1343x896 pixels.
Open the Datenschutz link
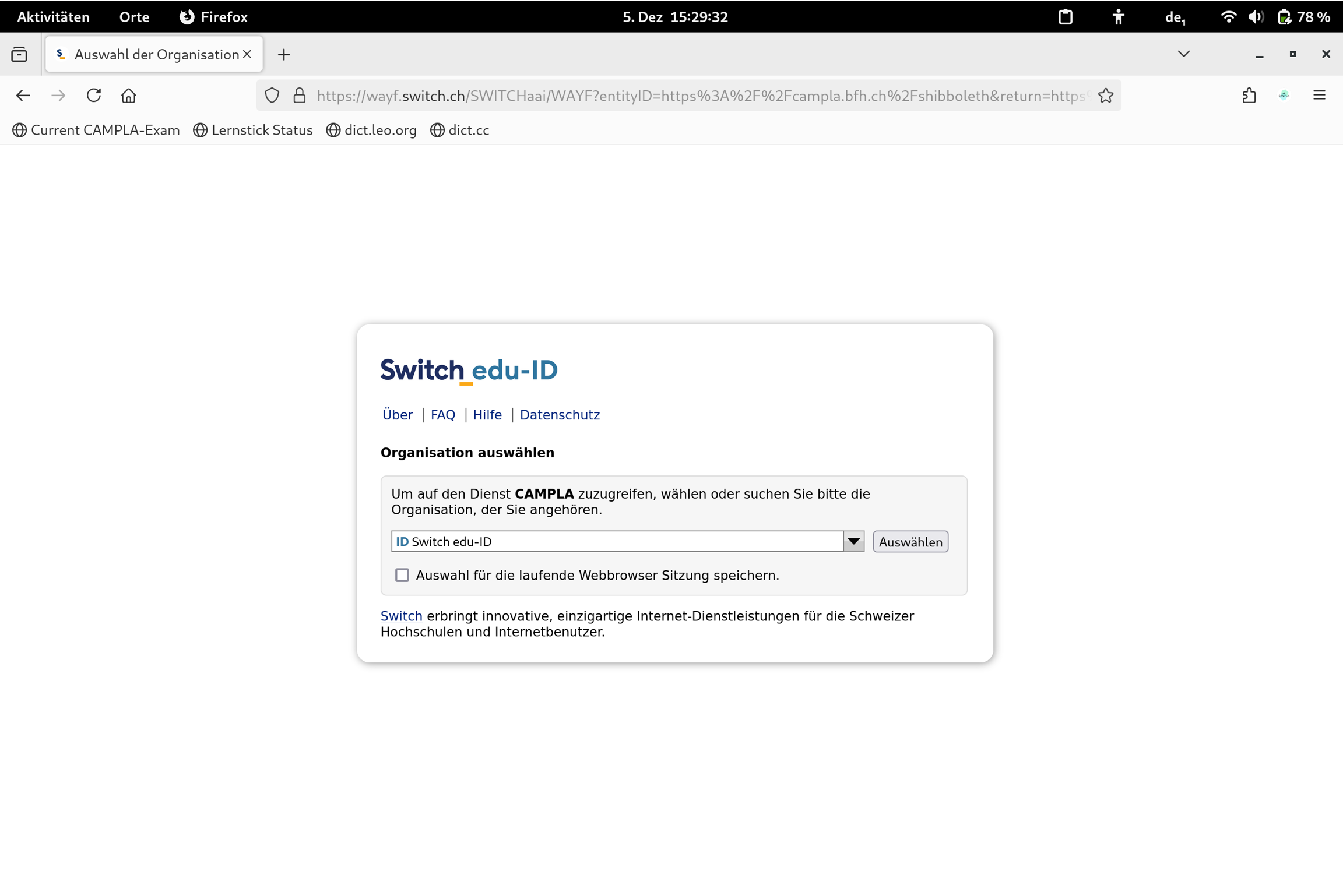(x=559, y=415)
